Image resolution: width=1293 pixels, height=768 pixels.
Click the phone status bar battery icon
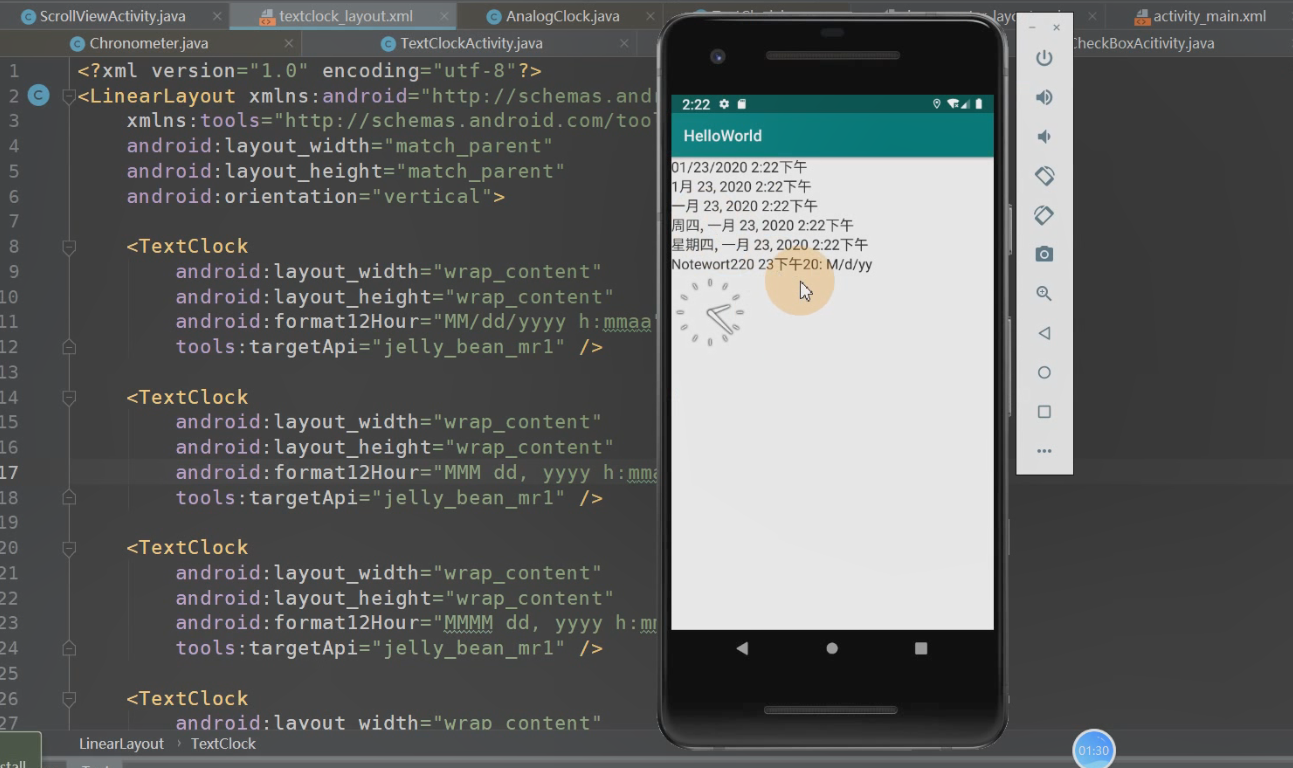pyautogui.click(x=979, y=104)
